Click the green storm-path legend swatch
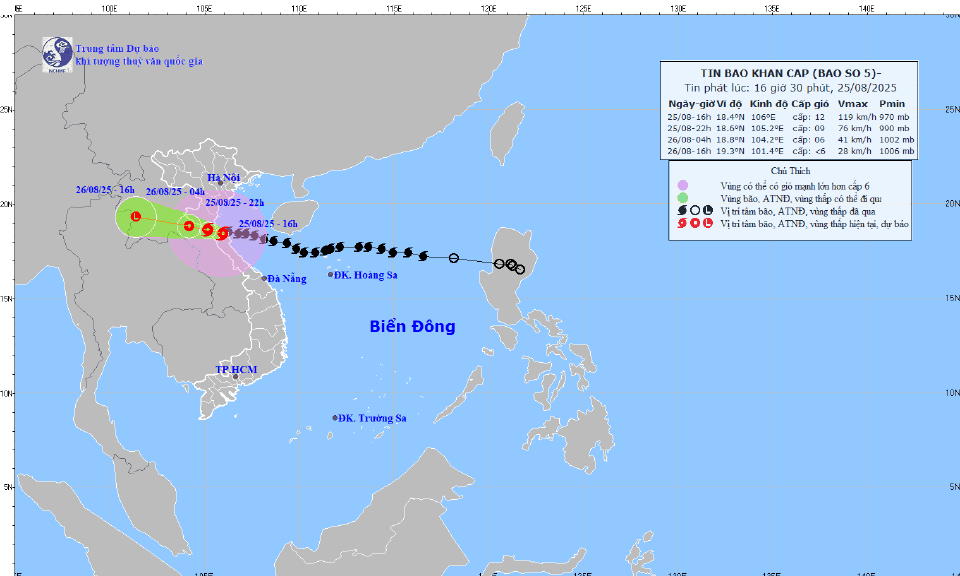Screen dimensions: 960x576 coord(683,198)
